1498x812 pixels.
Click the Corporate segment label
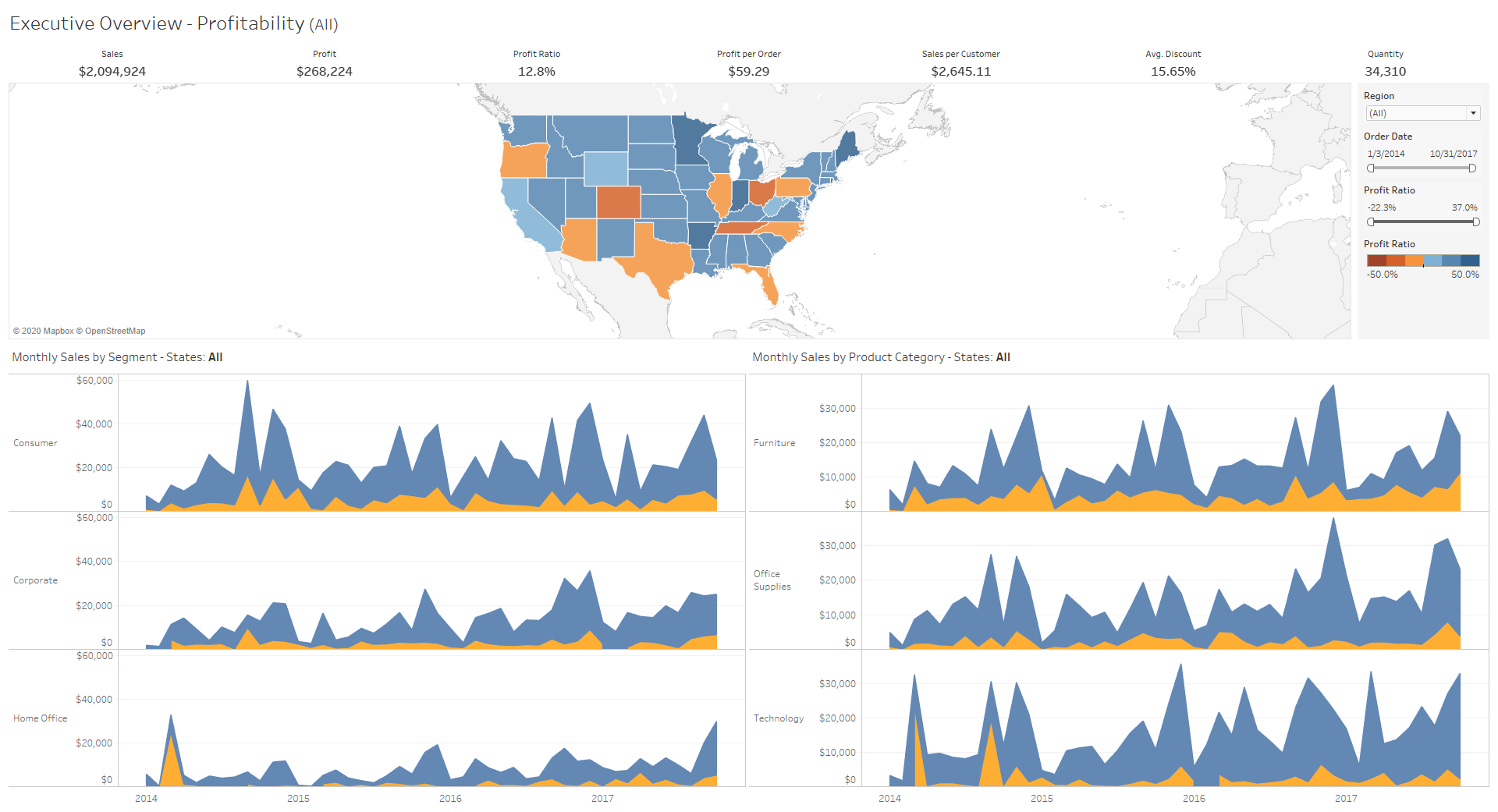[35, 580]
